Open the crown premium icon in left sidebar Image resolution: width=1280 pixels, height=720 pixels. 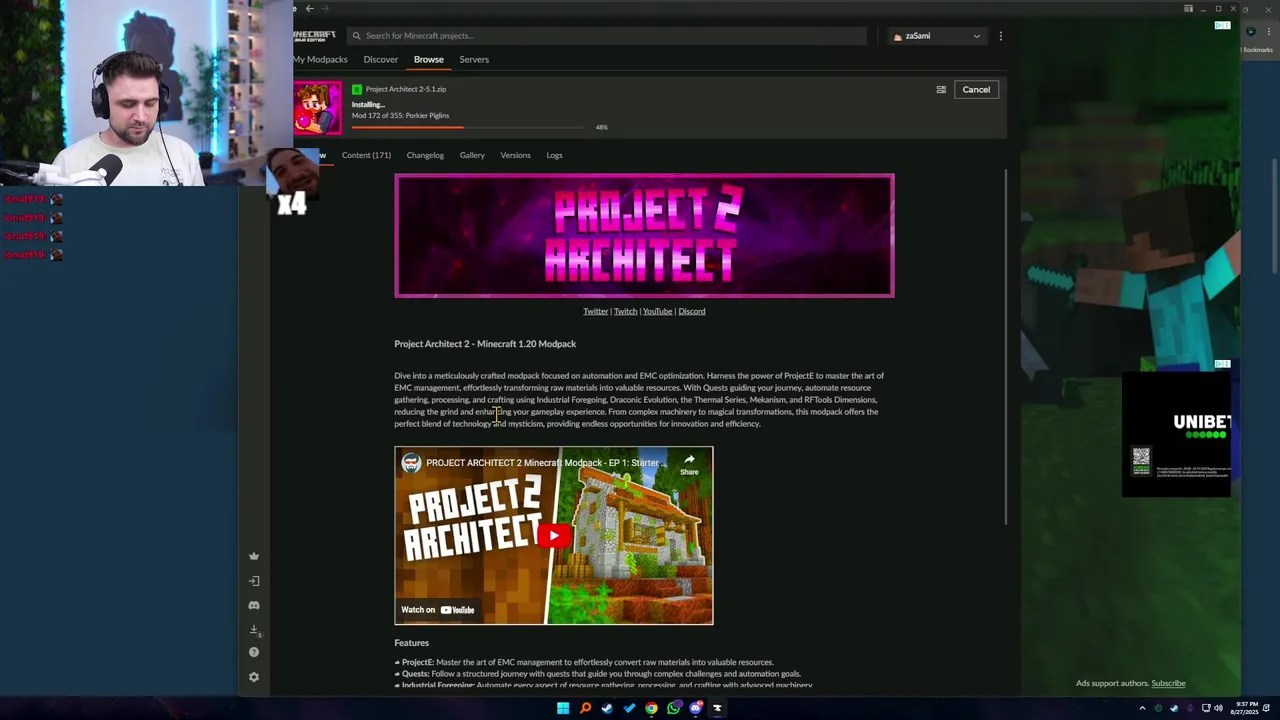pos(254,556)
